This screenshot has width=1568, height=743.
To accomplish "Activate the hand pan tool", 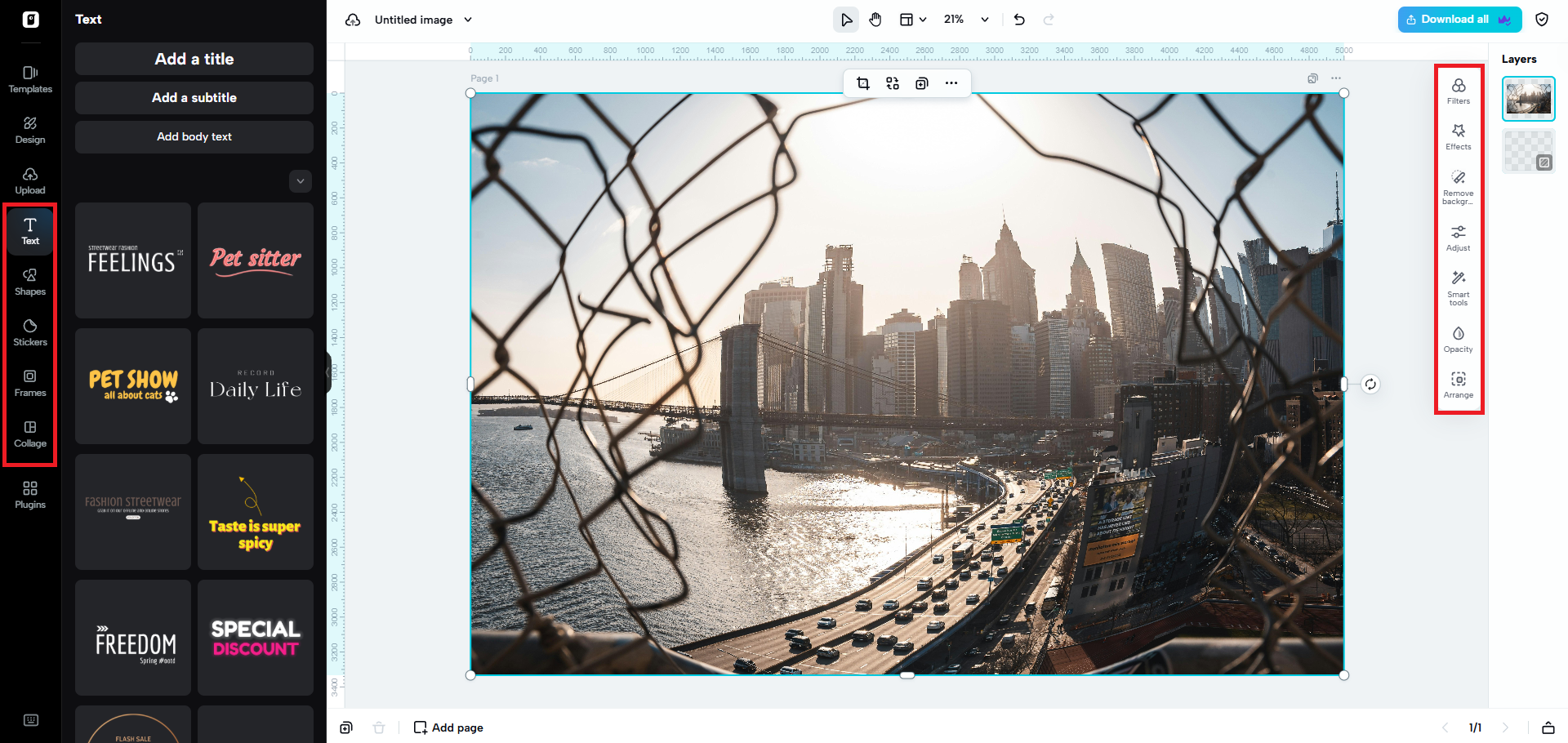I will (875, 20).
